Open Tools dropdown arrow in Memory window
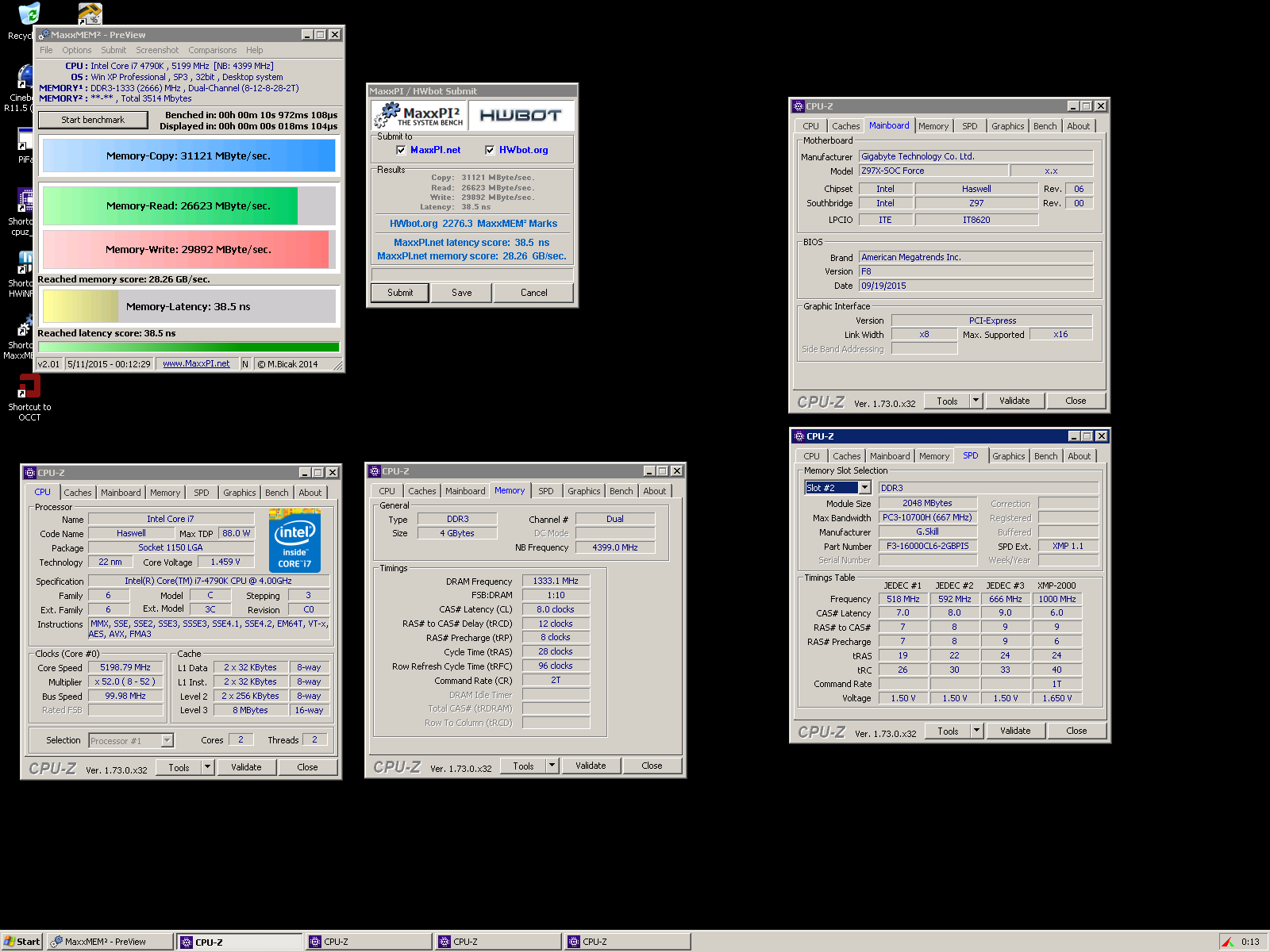 pyautogui.click(x=552, y=766)
